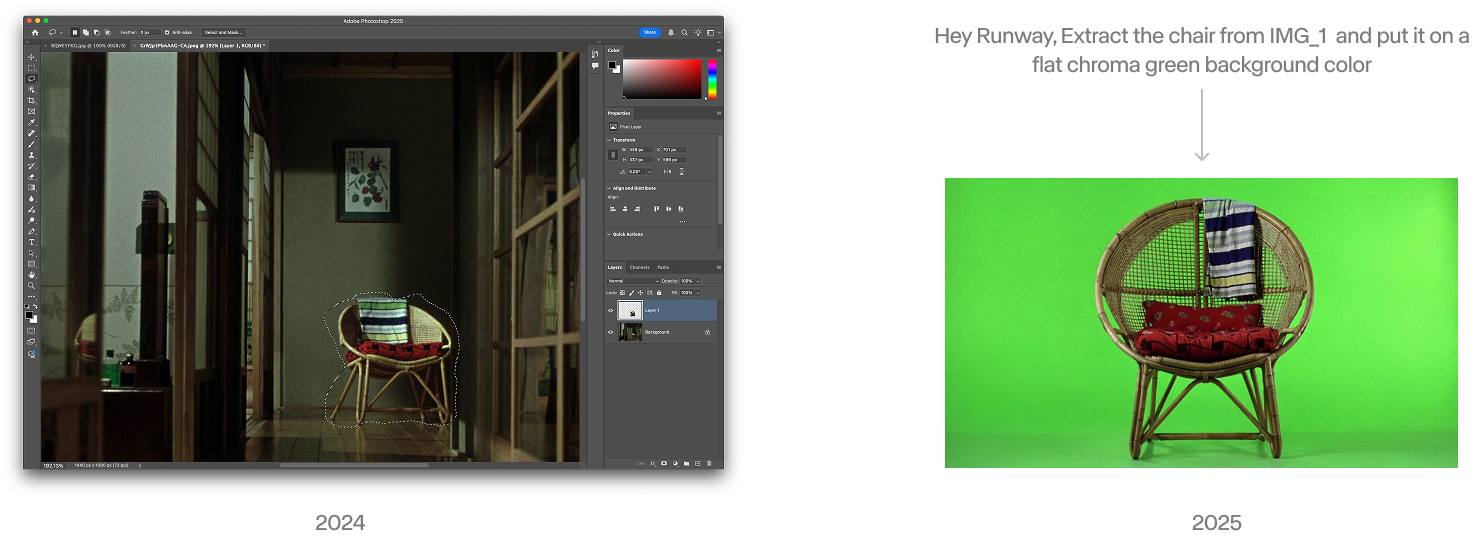Select the Properties panel tab

(x=619, y=113)
